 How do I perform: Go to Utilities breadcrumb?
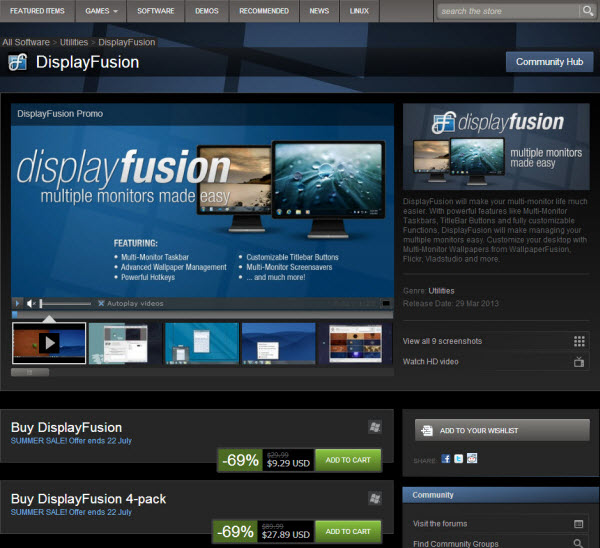pyautogui.click(x=74, y=42)
